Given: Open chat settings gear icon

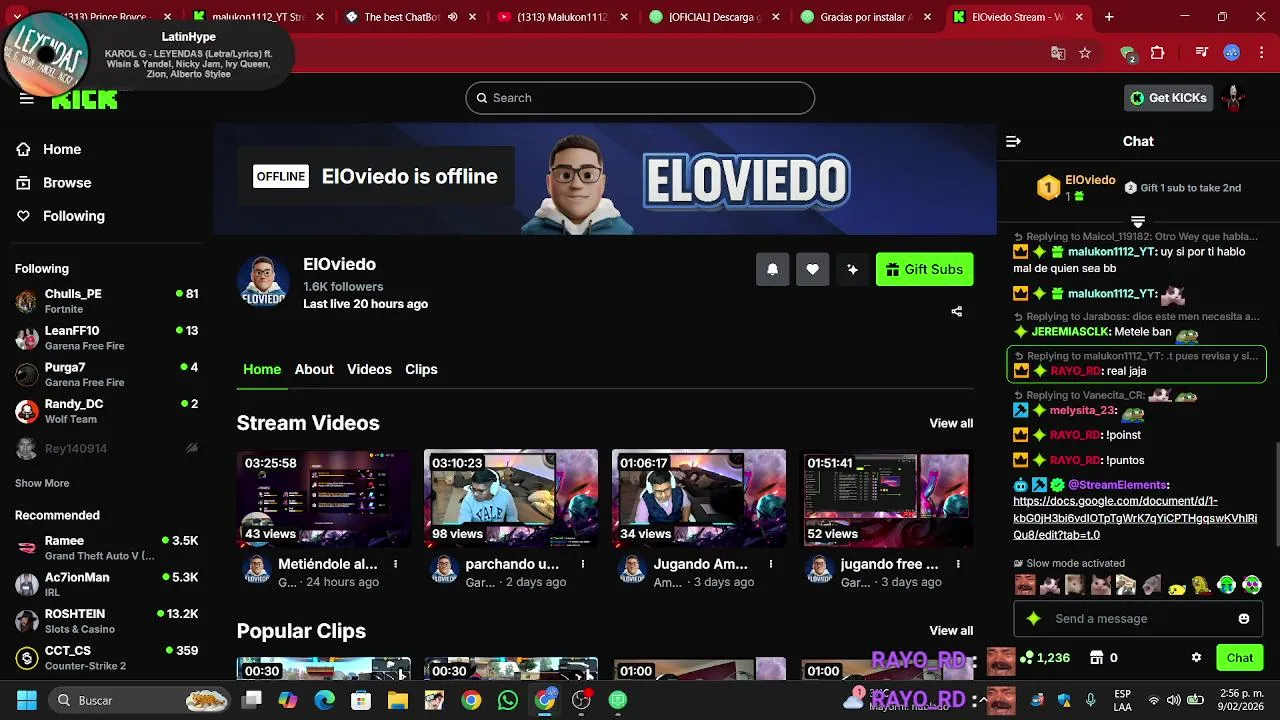Looking at the screenshot, I should 1196,658.
